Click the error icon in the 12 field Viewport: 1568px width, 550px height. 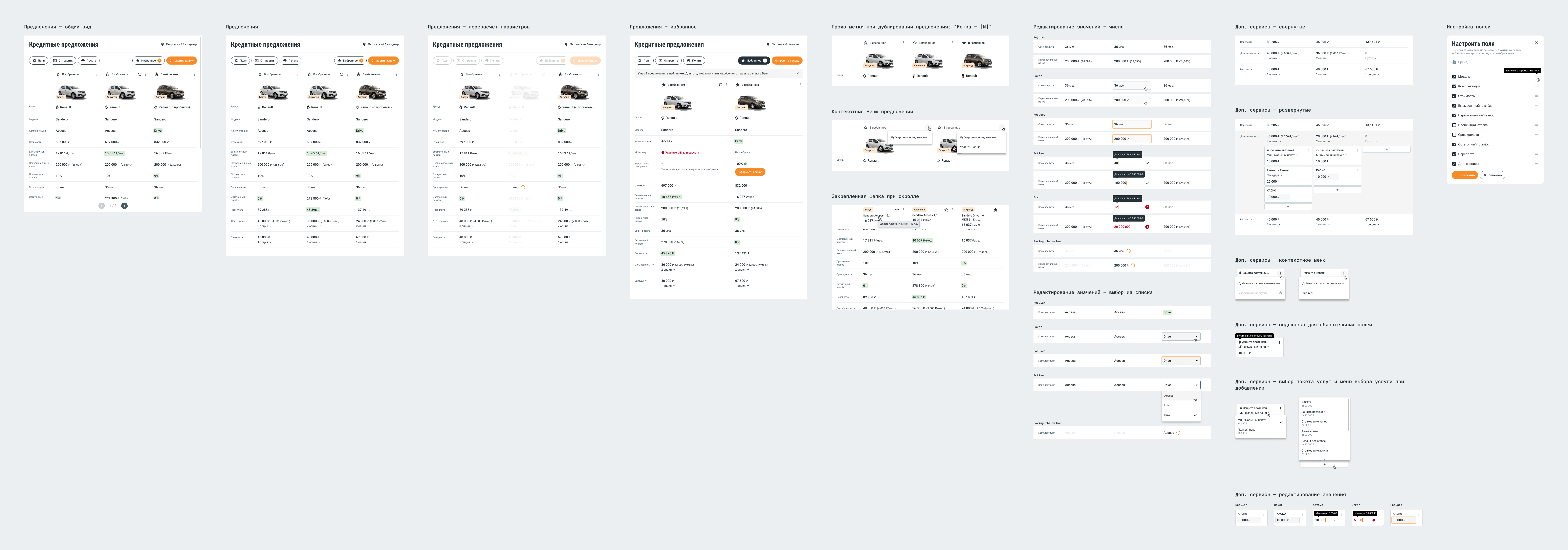coord(1147,207)
